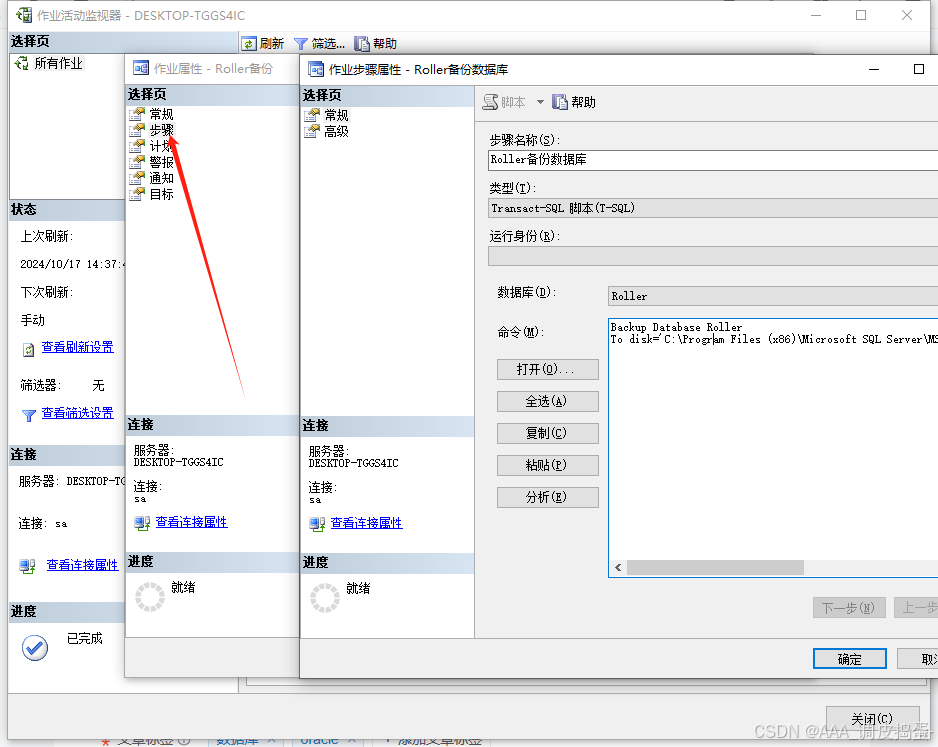Open 查看筛选设置 link
Image resolution: width=938 pixels, height=747 pixels.
point(78,413)
